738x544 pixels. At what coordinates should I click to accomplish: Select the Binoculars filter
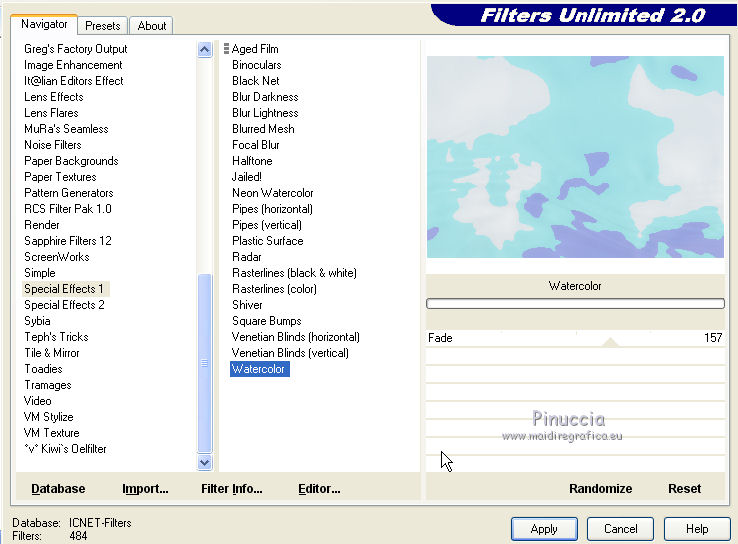coord(257,65)
